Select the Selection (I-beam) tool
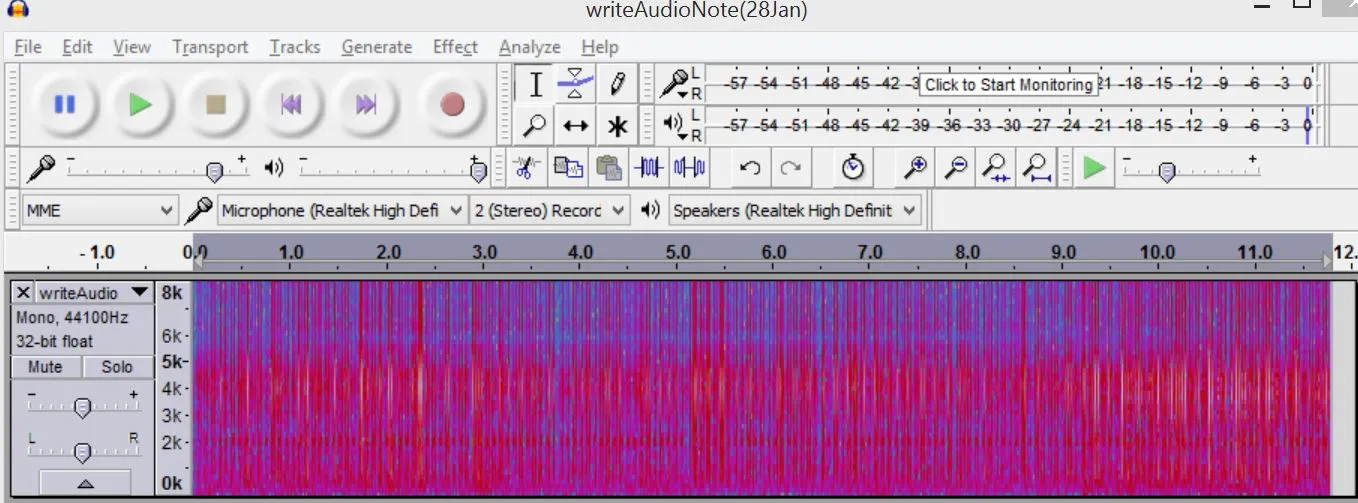 (x=535, y=85)
